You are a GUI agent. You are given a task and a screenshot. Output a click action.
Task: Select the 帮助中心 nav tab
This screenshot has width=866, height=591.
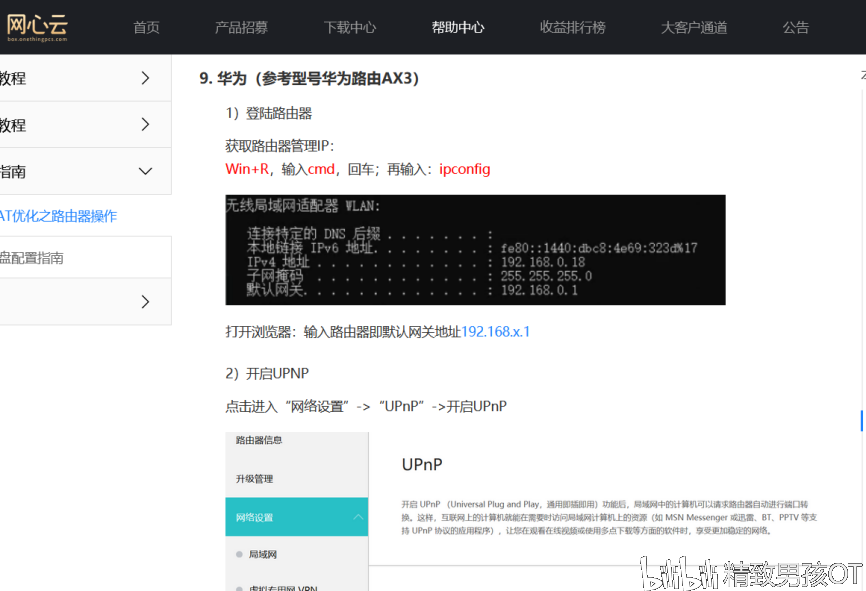(458, 27)
